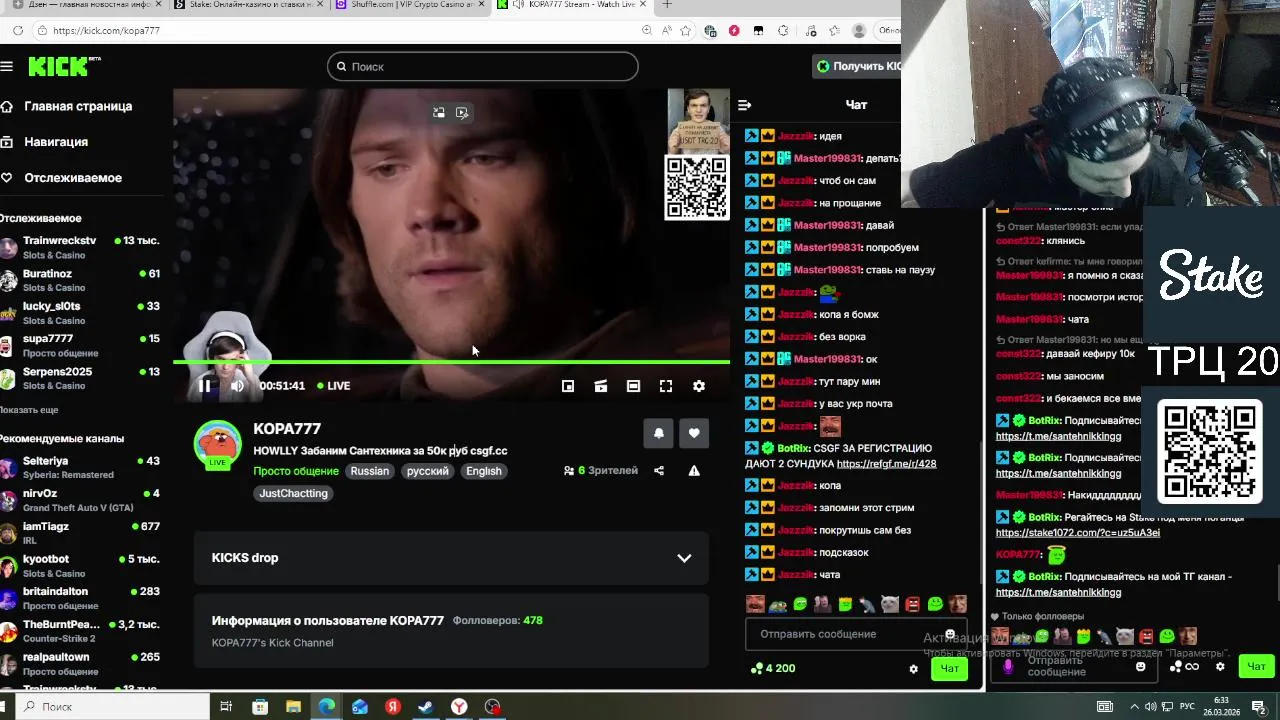
Task: Focus the Поиск search field on Kick
Action: [482, 67]
